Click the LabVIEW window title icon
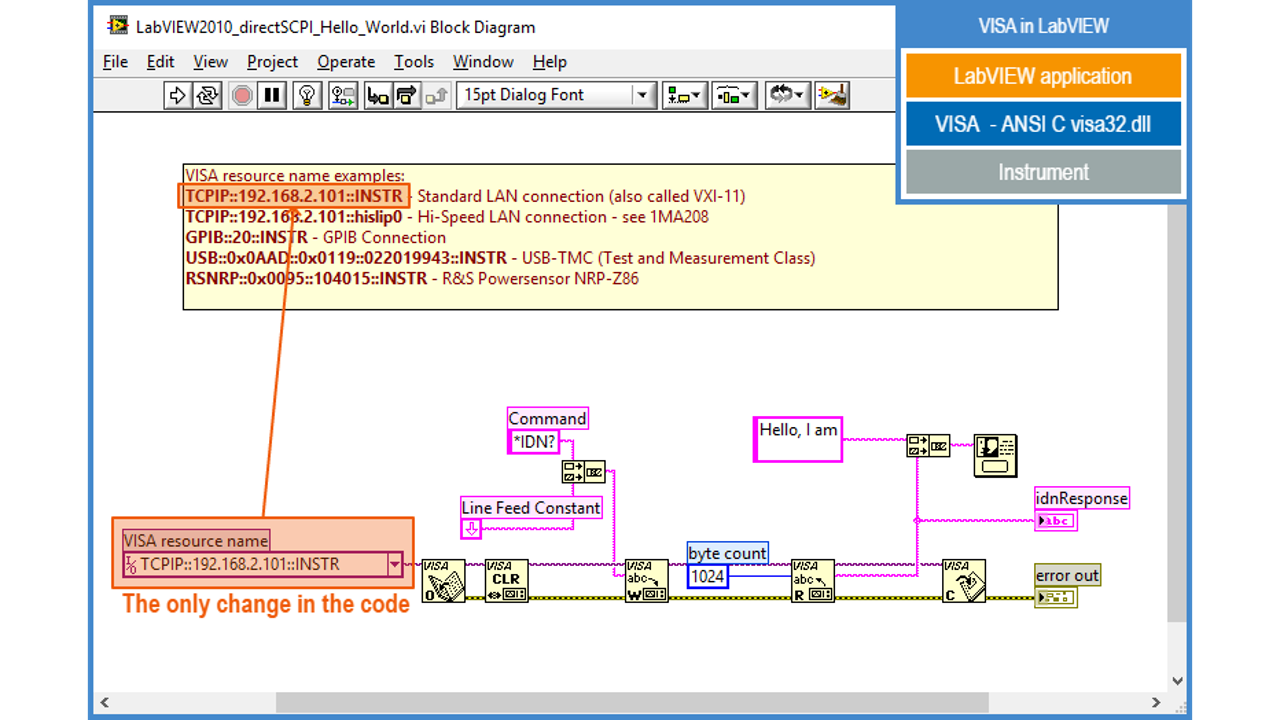 pos(117,26)
